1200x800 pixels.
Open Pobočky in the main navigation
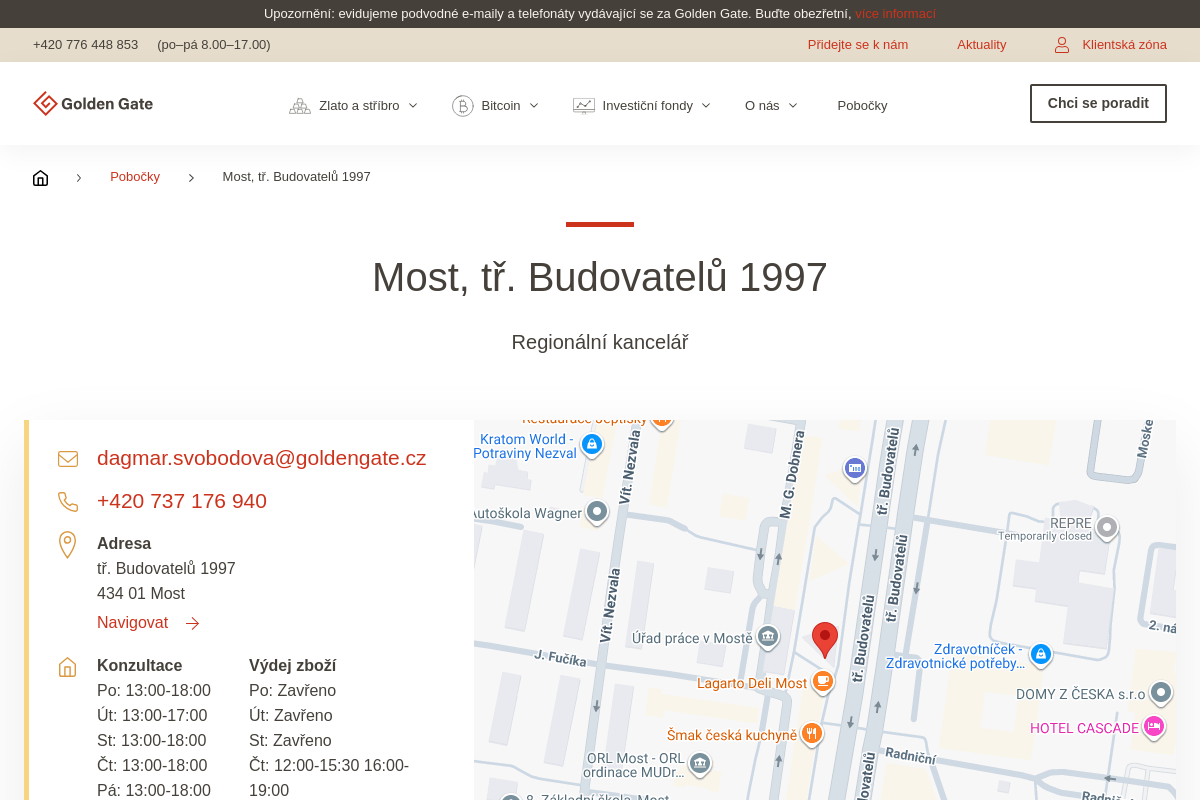click(862, 106)
